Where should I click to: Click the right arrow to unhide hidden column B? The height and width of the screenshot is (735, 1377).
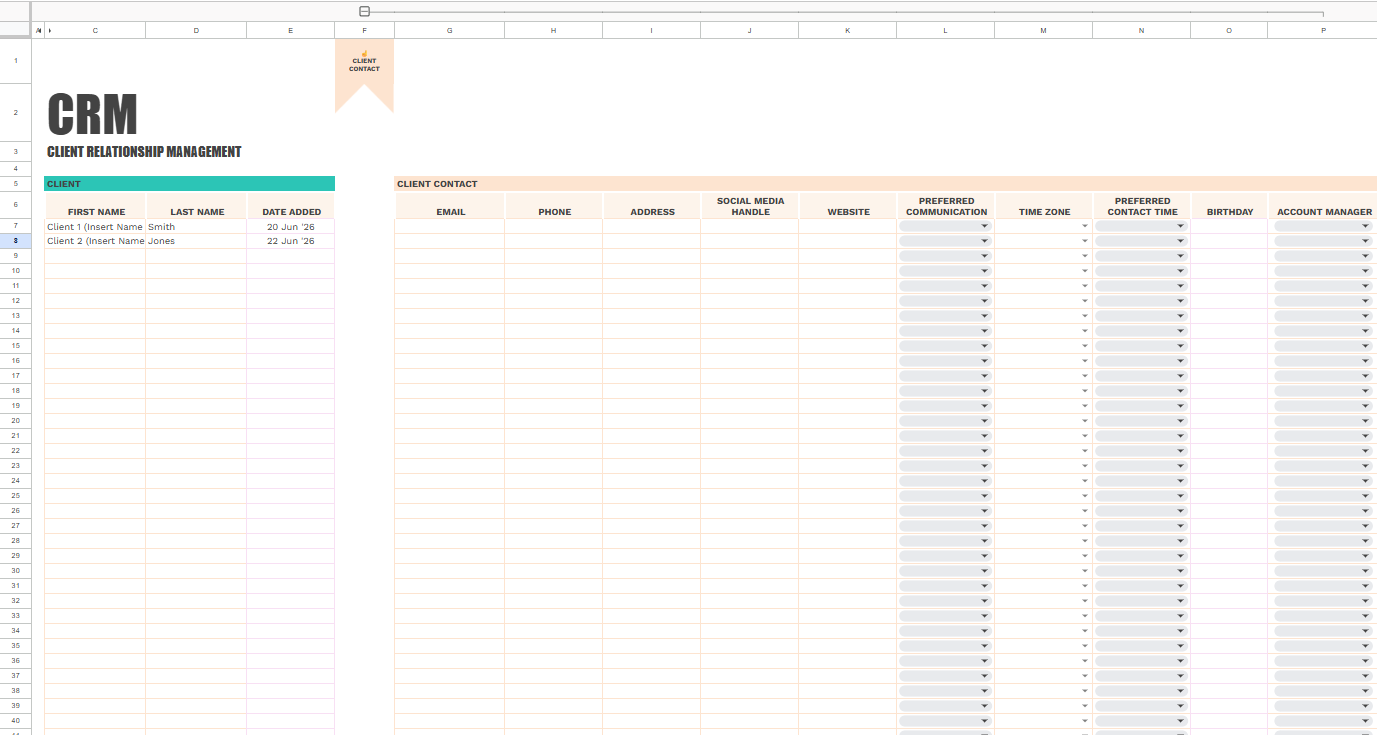point(48,30)
